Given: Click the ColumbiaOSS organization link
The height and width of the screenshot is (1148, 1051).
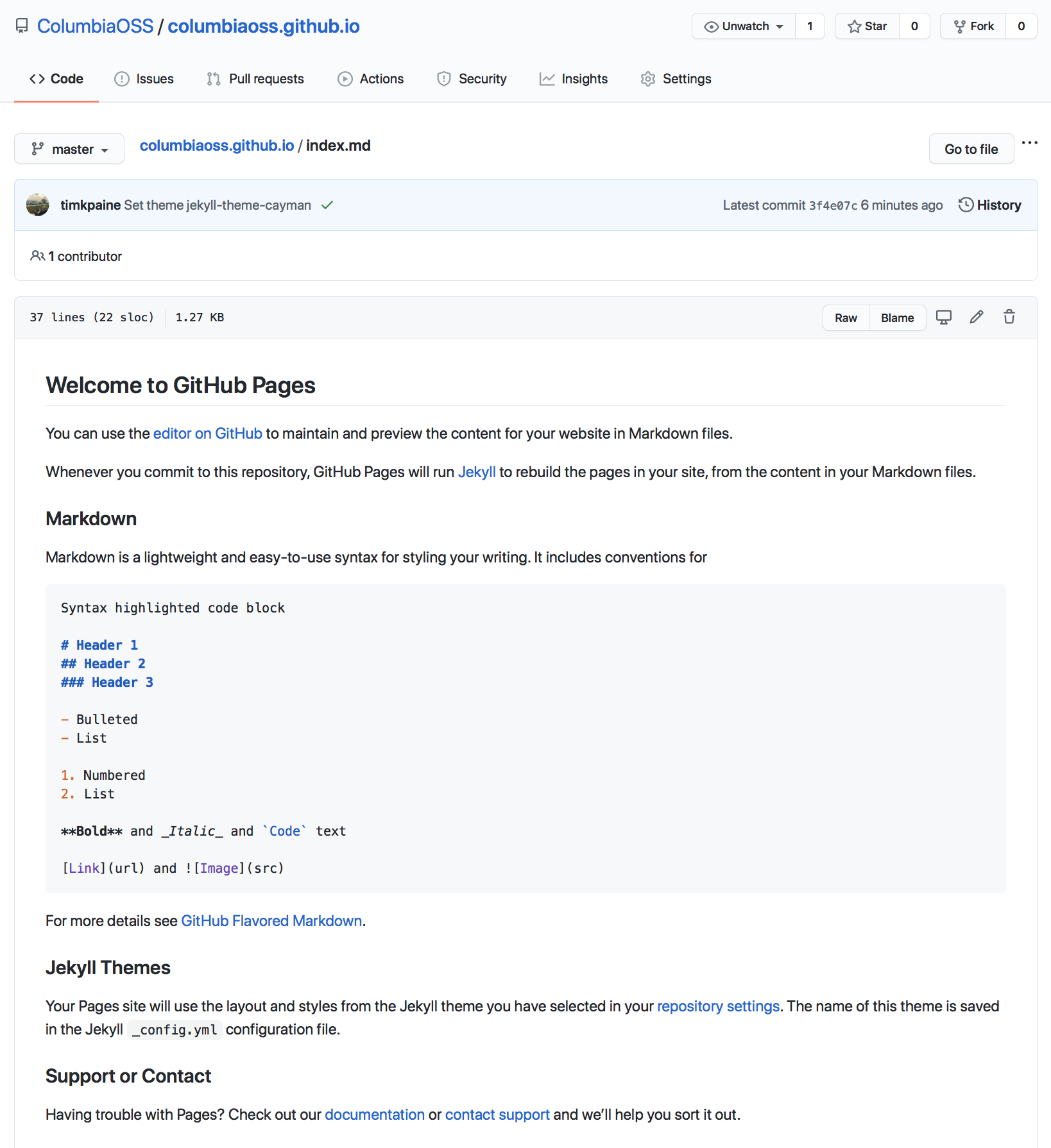Looking at the screenshot, I should [x=96, y=26].
